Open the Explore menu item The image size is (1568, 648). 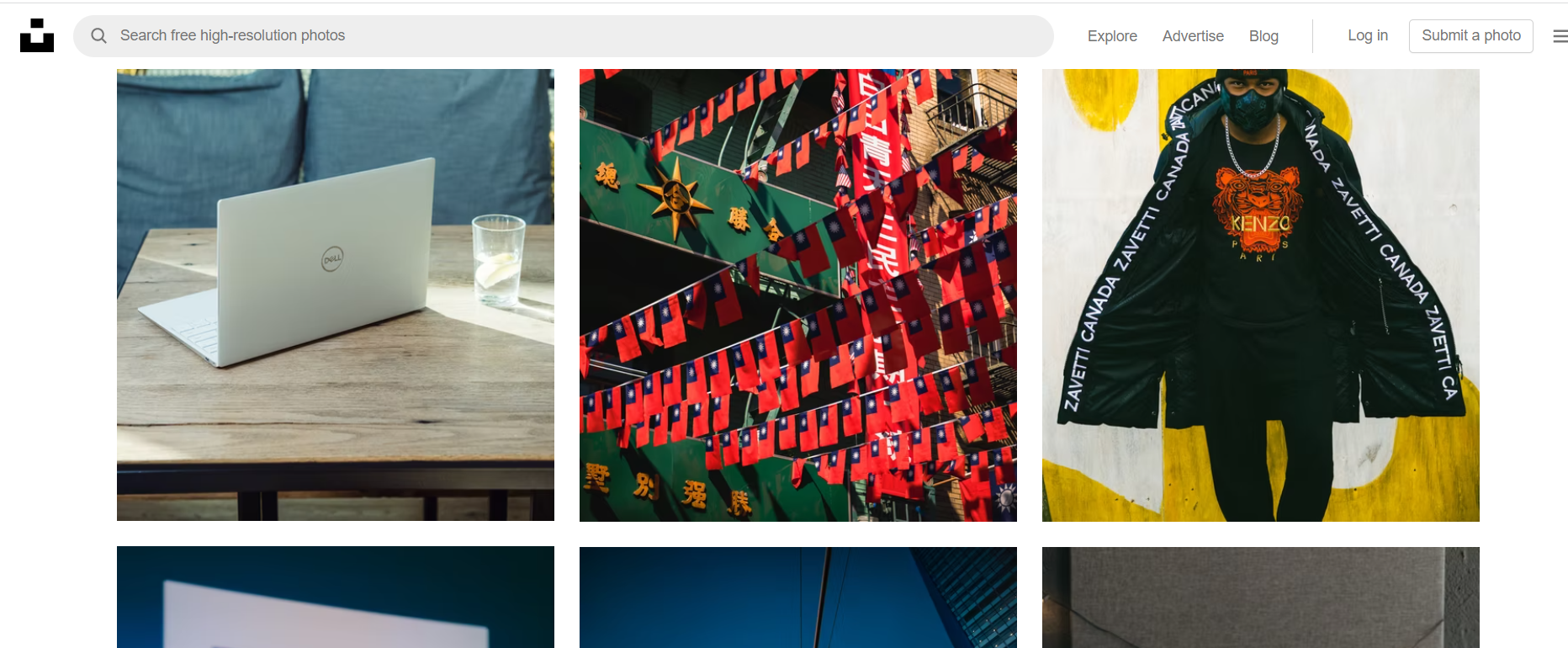(x=1112, y=36)
